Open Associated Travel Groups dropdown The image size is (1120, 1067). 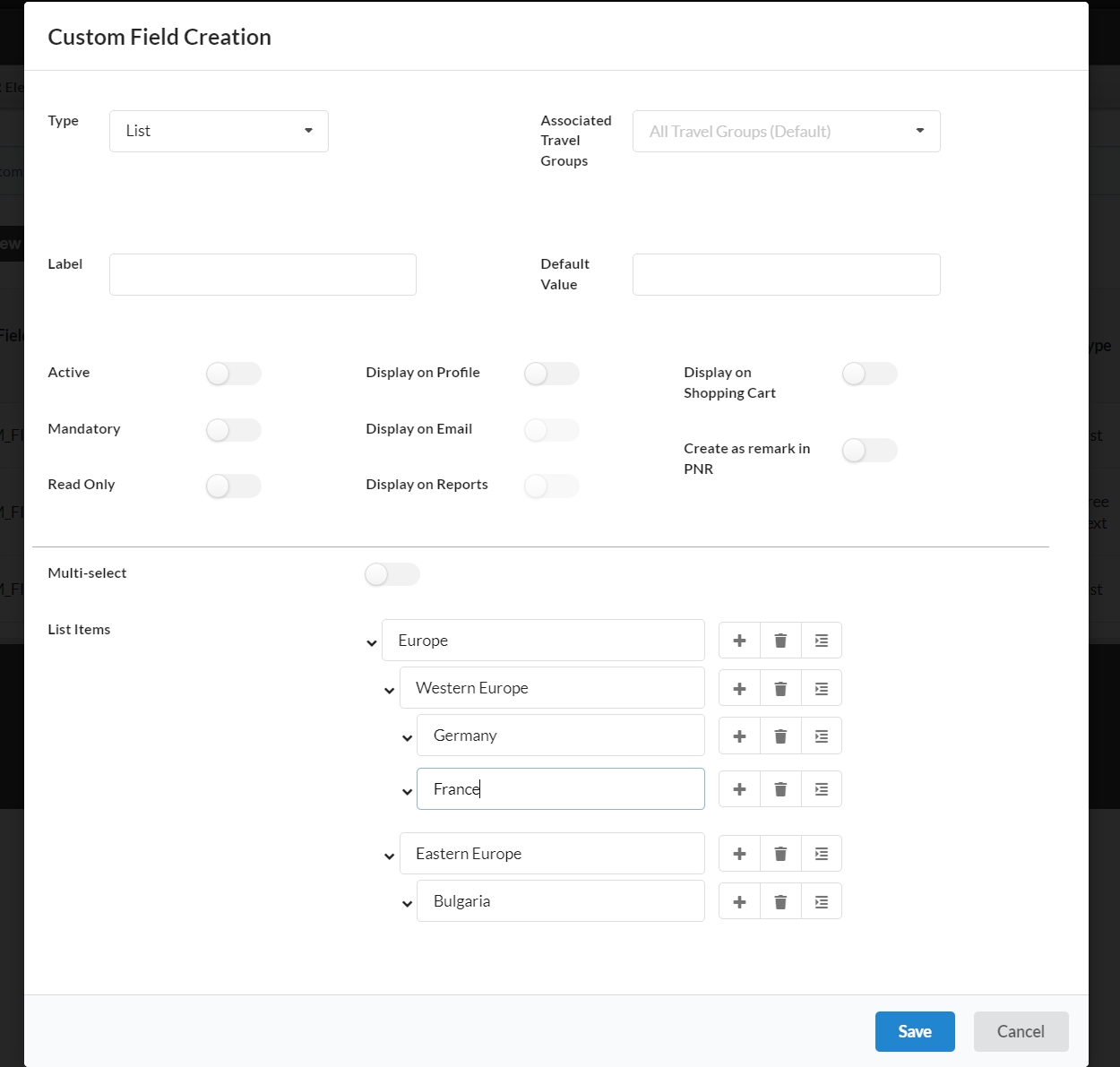pyautogui.click(x=786, y=131)
